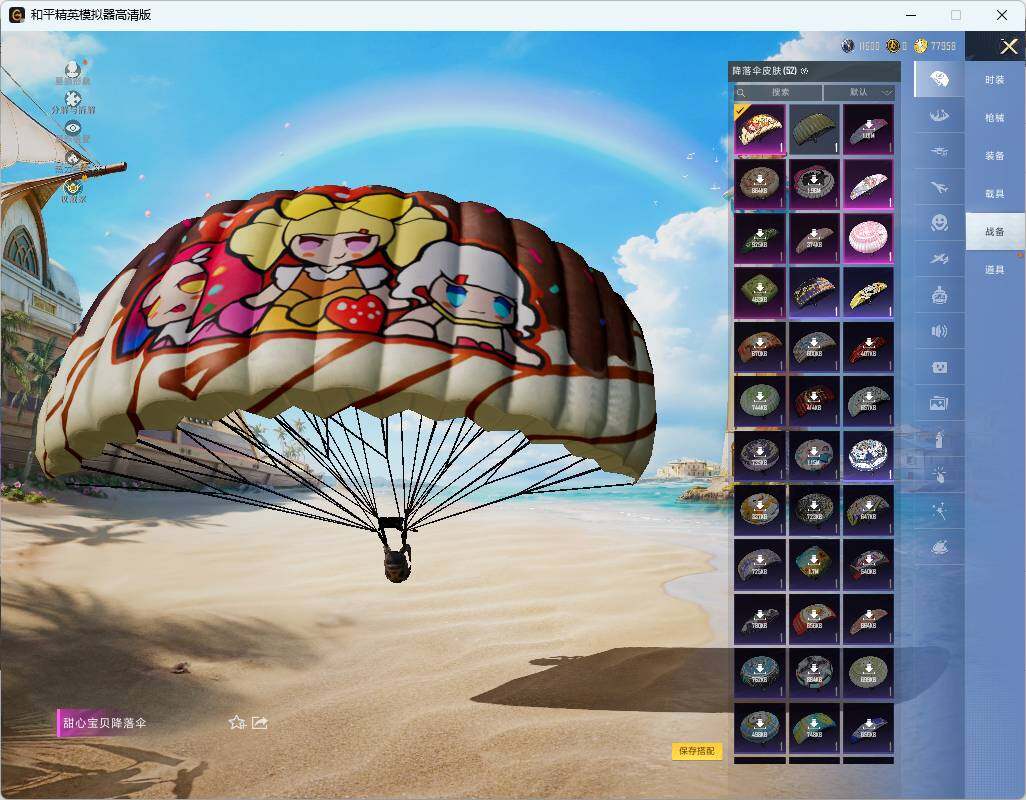The image size is (1026, 800).
Task: Open the voice speaker category icon
Action: click(x=939, y=331)
